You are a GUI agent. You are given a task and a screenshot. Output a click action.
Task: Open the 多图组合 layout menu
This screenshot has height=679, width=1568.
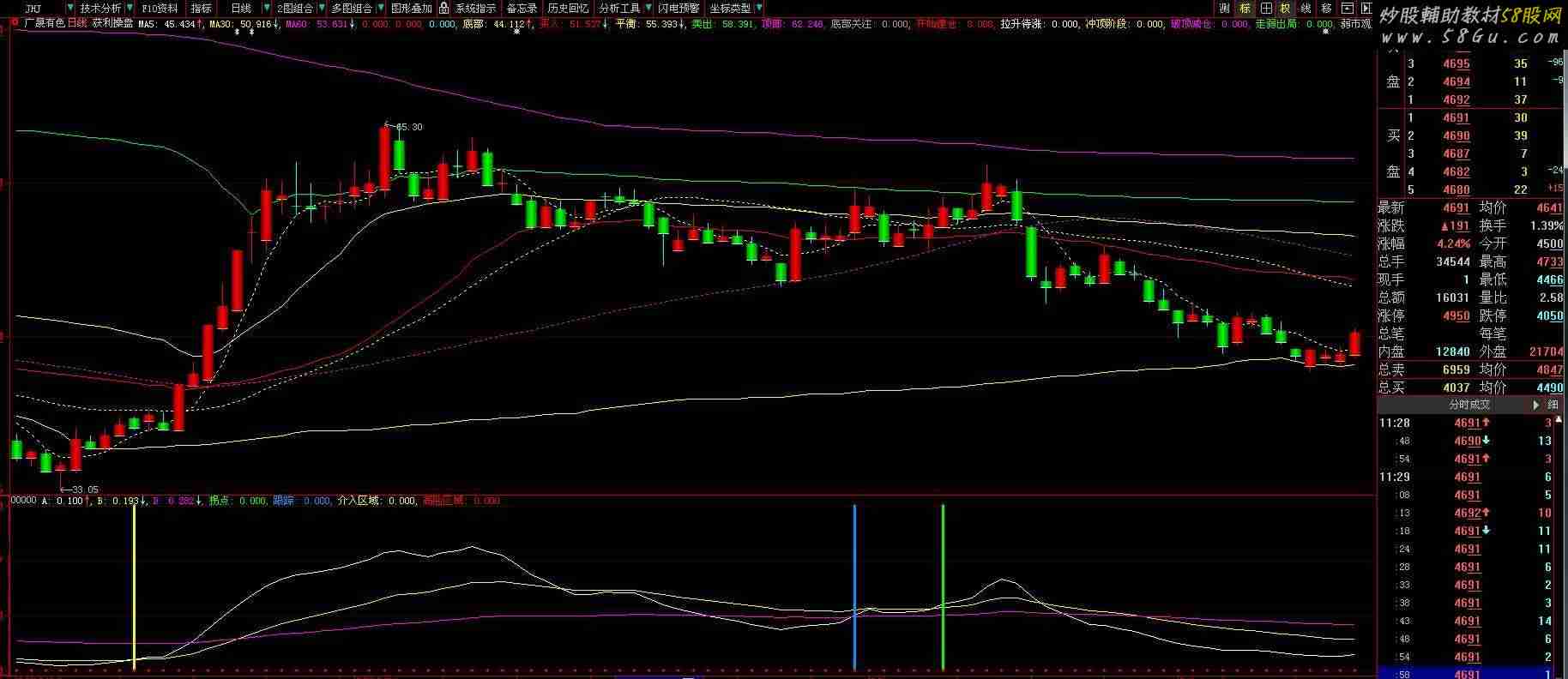(x=352, y=8)
